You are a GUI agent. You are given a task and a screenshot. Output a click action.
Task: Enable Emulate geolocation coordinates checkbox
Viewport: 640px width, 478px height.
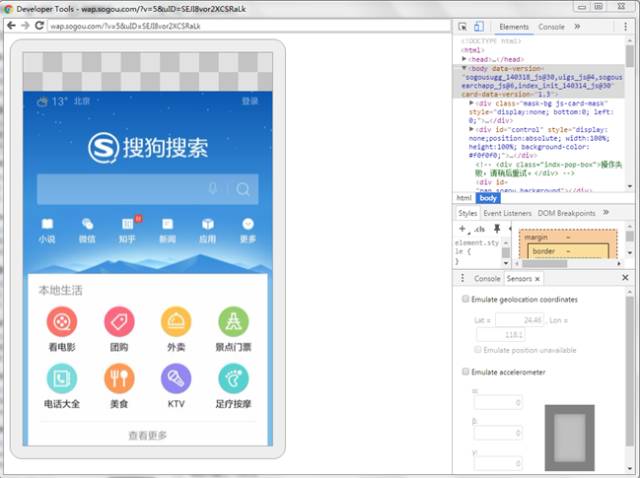pos(465,299)
